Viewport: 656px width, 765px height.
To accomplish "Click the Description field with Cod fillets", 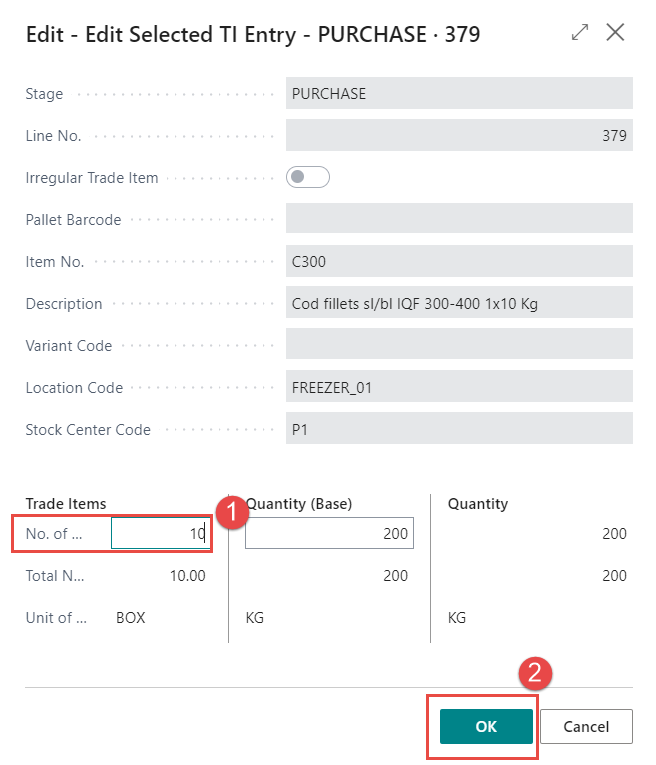I will pos(459,303).
